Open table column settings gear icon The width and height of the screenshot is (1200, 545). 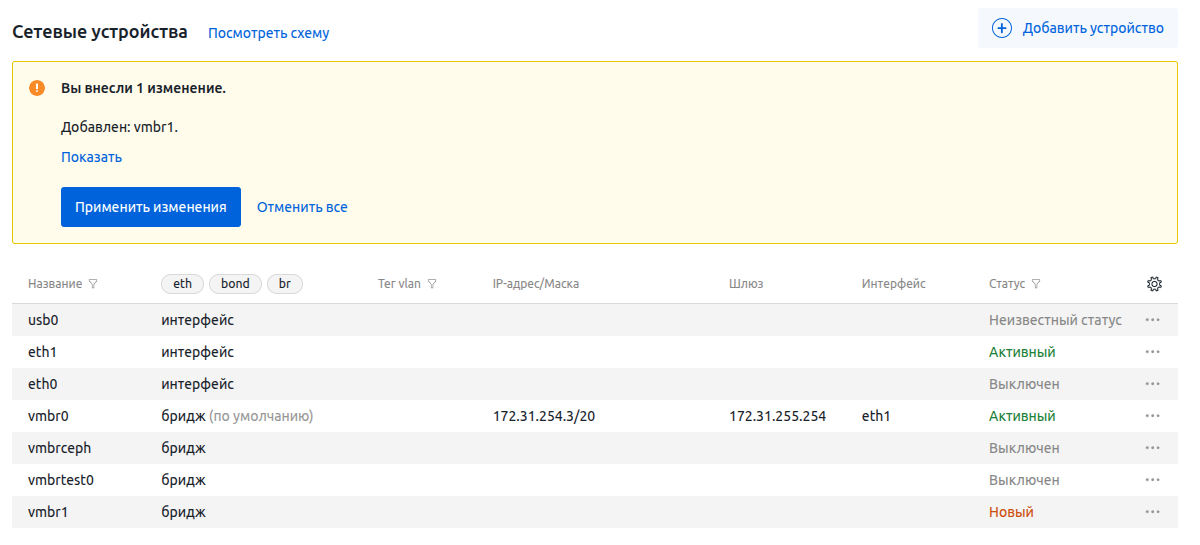point(1153,284)
